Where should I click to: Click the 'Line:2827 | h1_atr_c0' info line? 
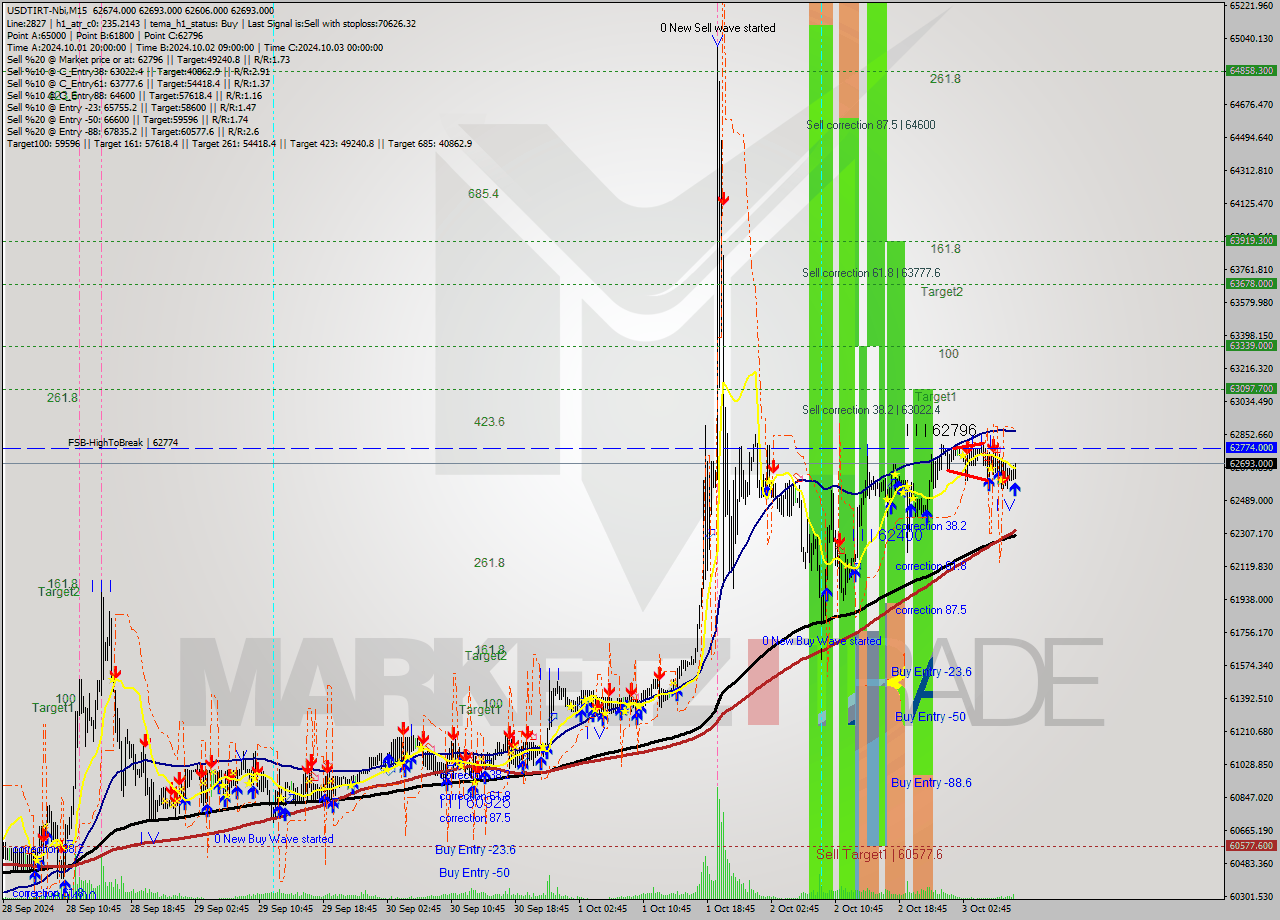(211, 23)
